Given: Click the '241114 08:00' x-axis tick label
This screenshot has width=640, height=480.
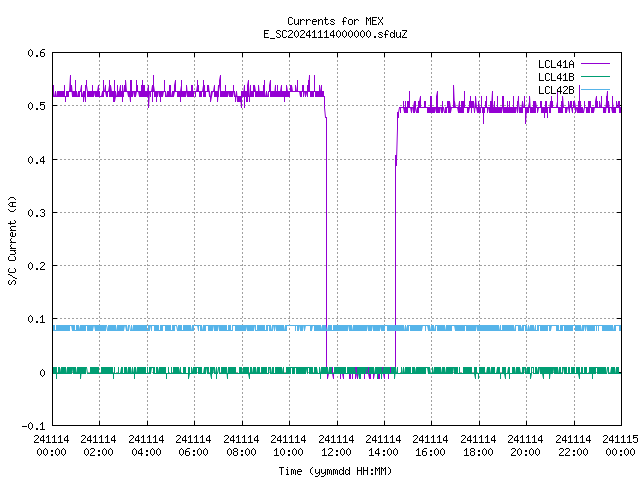Looking at the screenshot, I should coord(241,446).
